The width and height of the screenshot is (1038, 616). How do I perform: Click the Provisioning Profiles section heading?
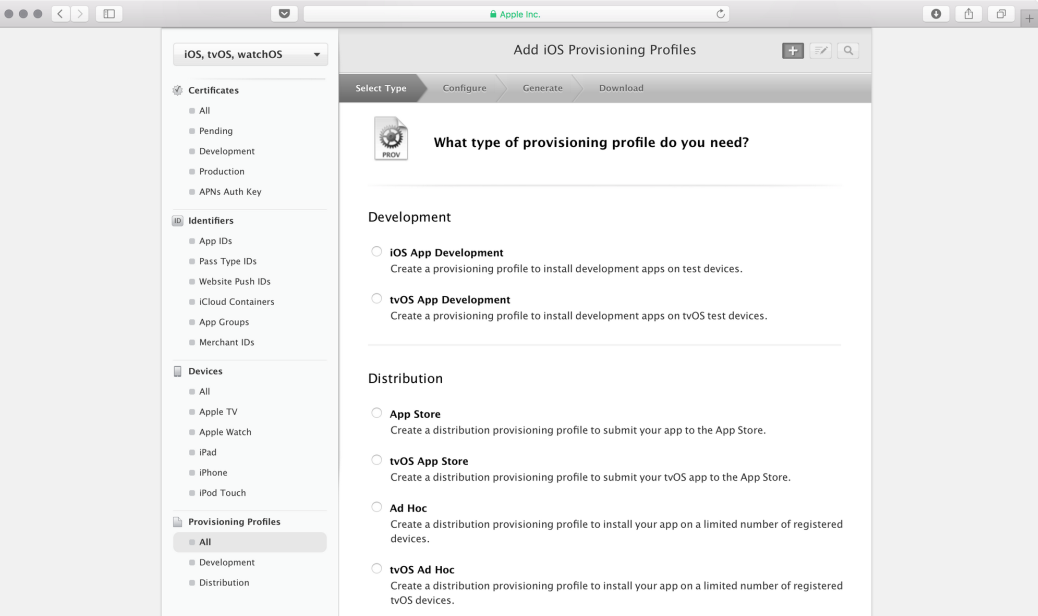click(x=234, y=521)
